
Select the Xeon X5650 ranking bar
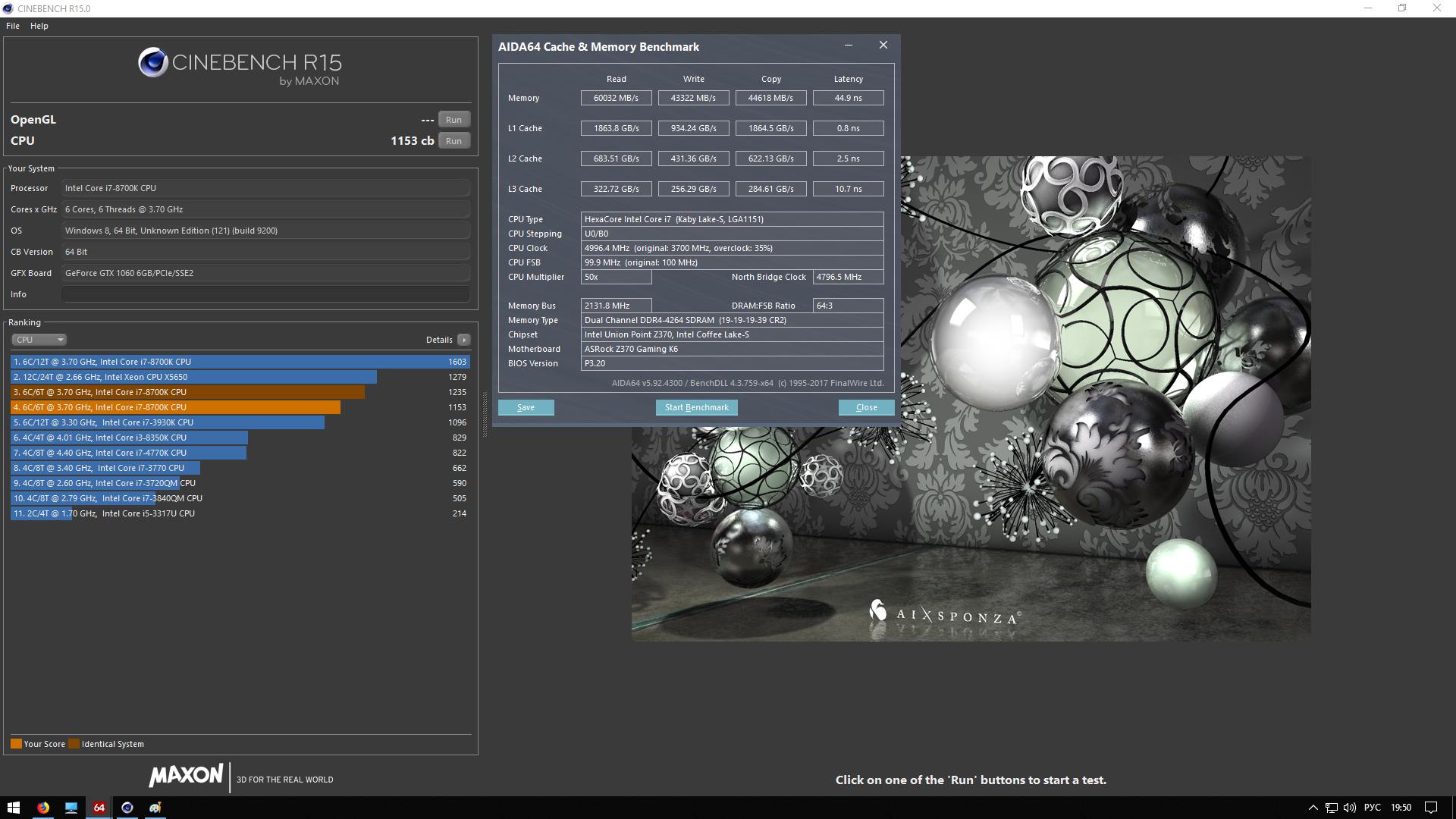point(193,377)
